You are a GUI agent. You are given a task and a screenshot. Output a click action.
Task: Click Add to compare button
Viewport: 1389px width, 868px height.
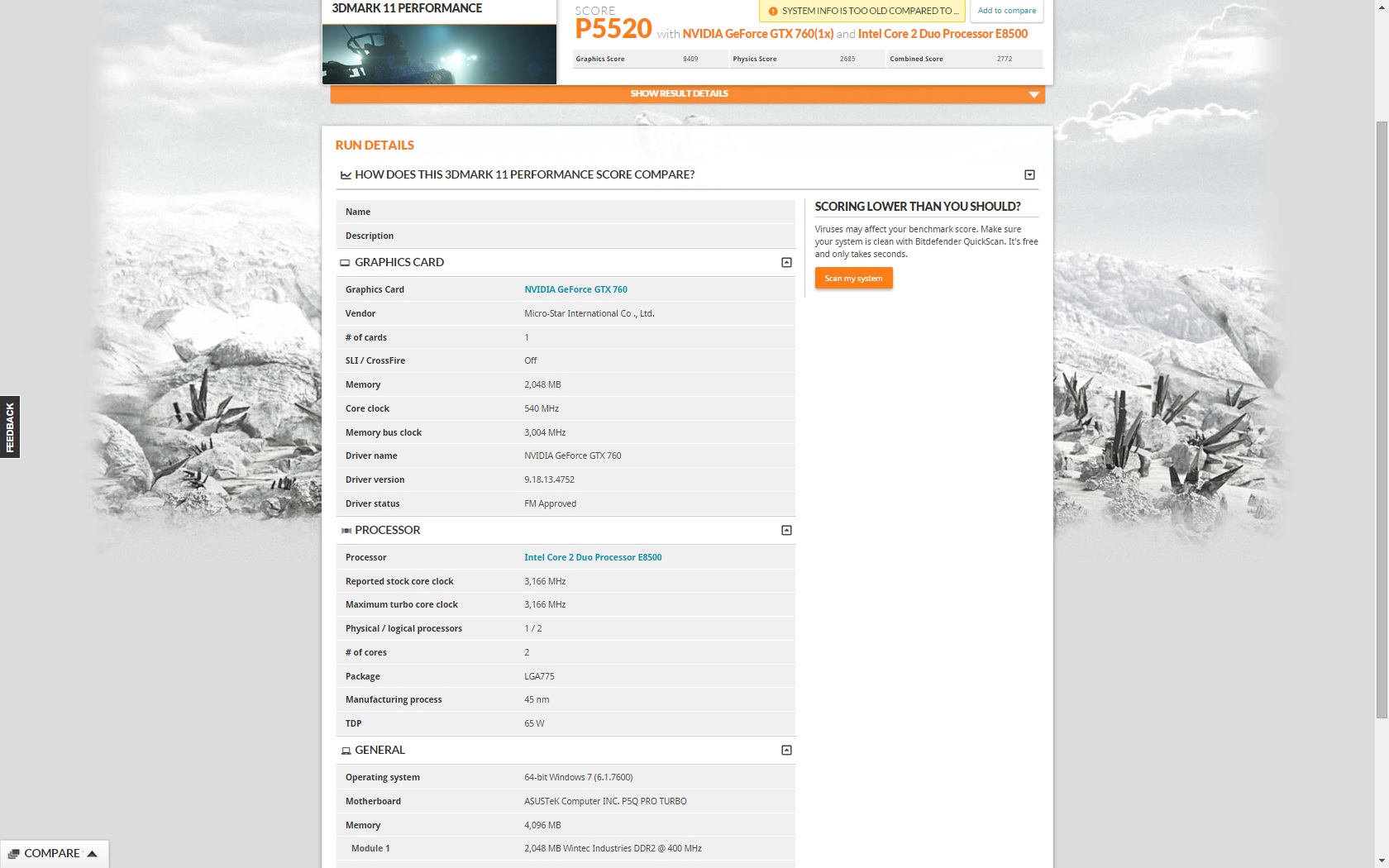[x=1006, y=11]
